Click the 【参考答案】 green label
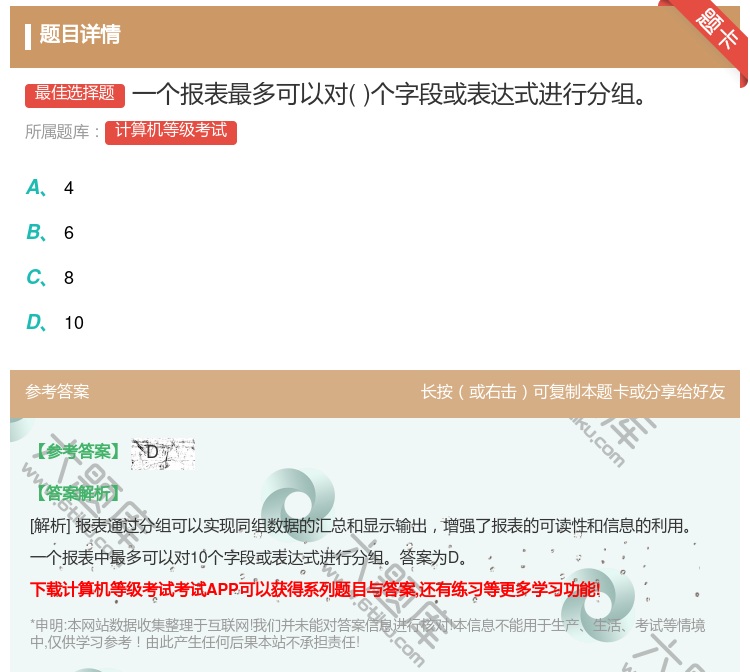This screenshot has height=672, width=750. click(77, 451)
